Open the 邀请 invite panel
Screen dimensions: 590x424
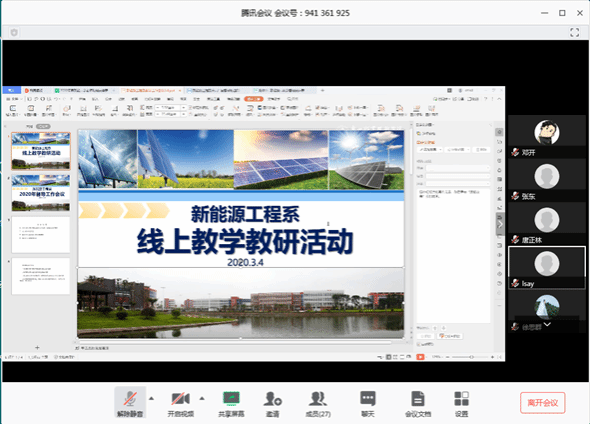point(272,403)
